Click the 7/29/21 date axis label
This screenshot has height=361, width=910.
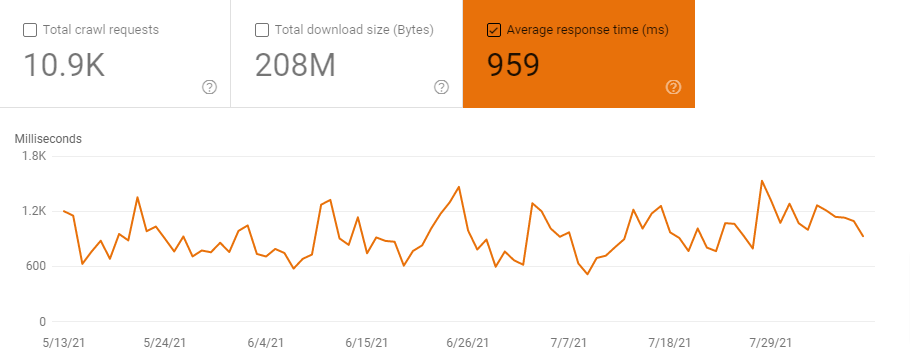click(x=770, y=343)
